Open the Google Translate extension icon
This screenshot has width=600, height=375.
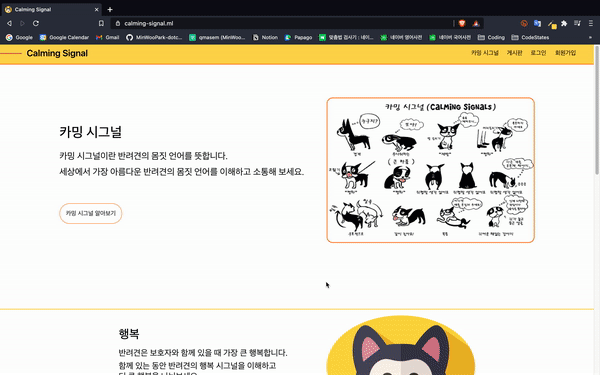(x=538, y=23)
